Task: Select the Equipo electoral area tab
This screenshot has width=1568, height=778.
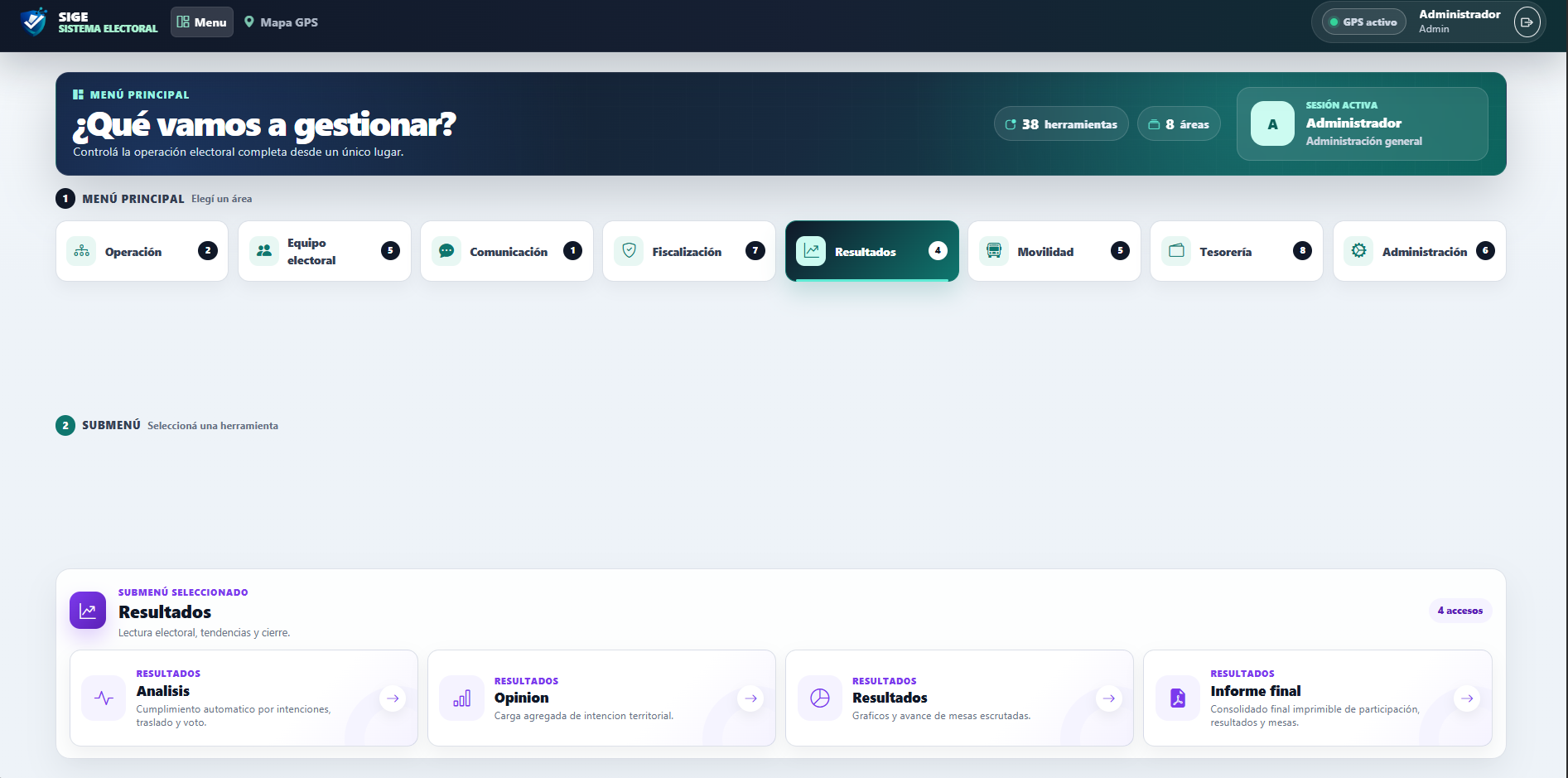Action: 325,251
